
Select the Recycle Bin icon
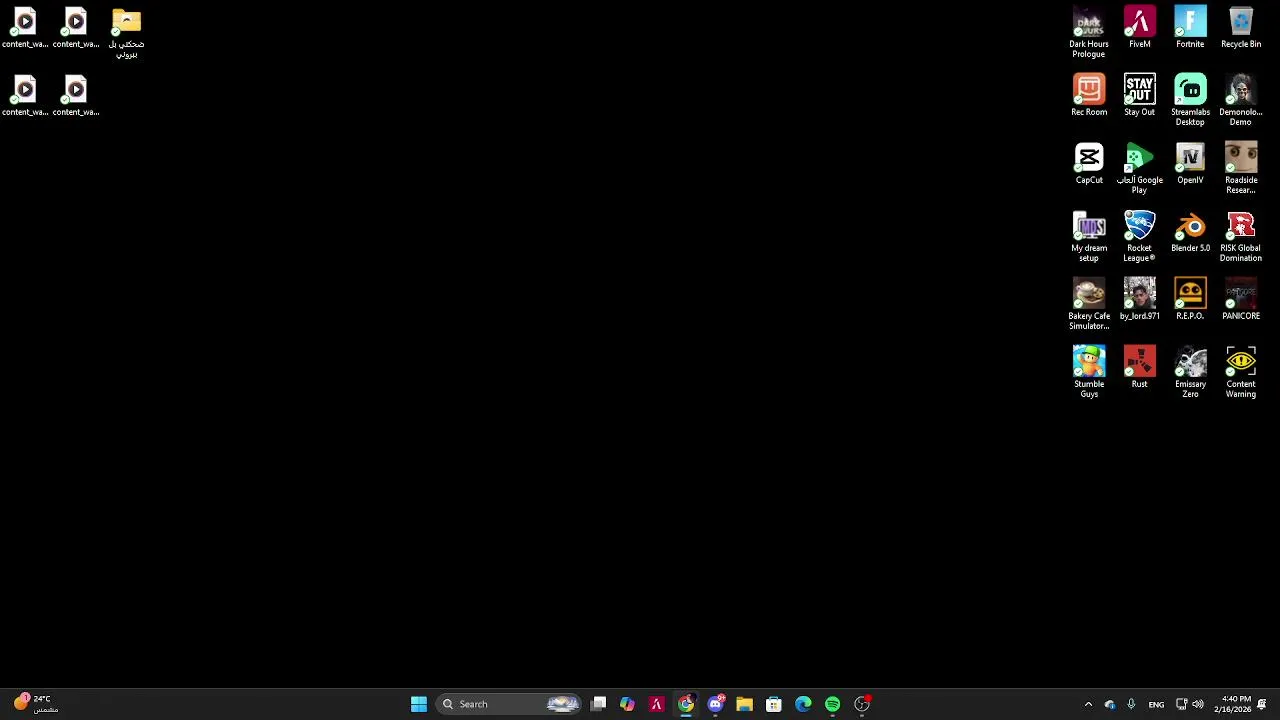[x=1241, y=28]
